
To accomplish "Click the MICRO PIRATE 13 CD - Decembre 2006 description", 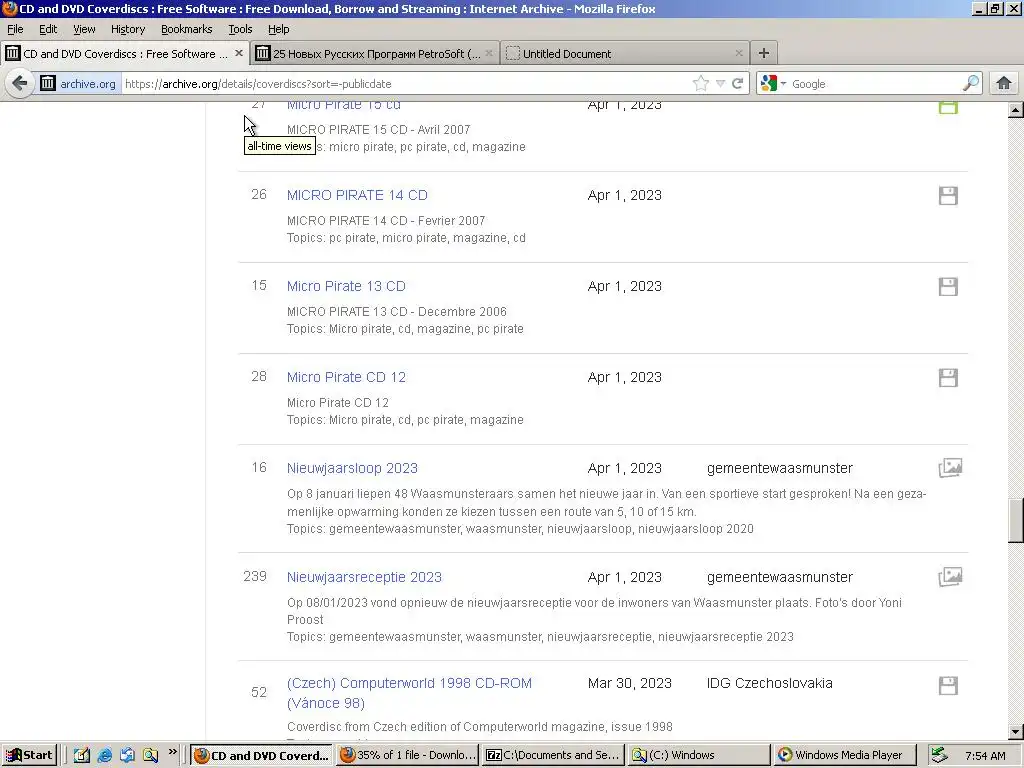I will [396, 312].
